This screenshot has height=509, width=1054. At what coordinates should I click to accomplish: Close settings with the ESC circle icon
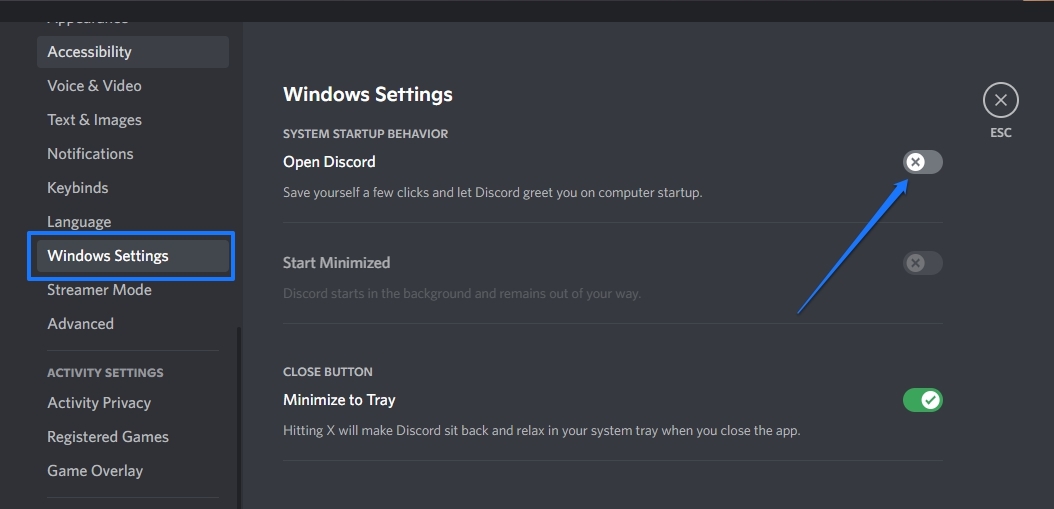(x=1000, y=100)
